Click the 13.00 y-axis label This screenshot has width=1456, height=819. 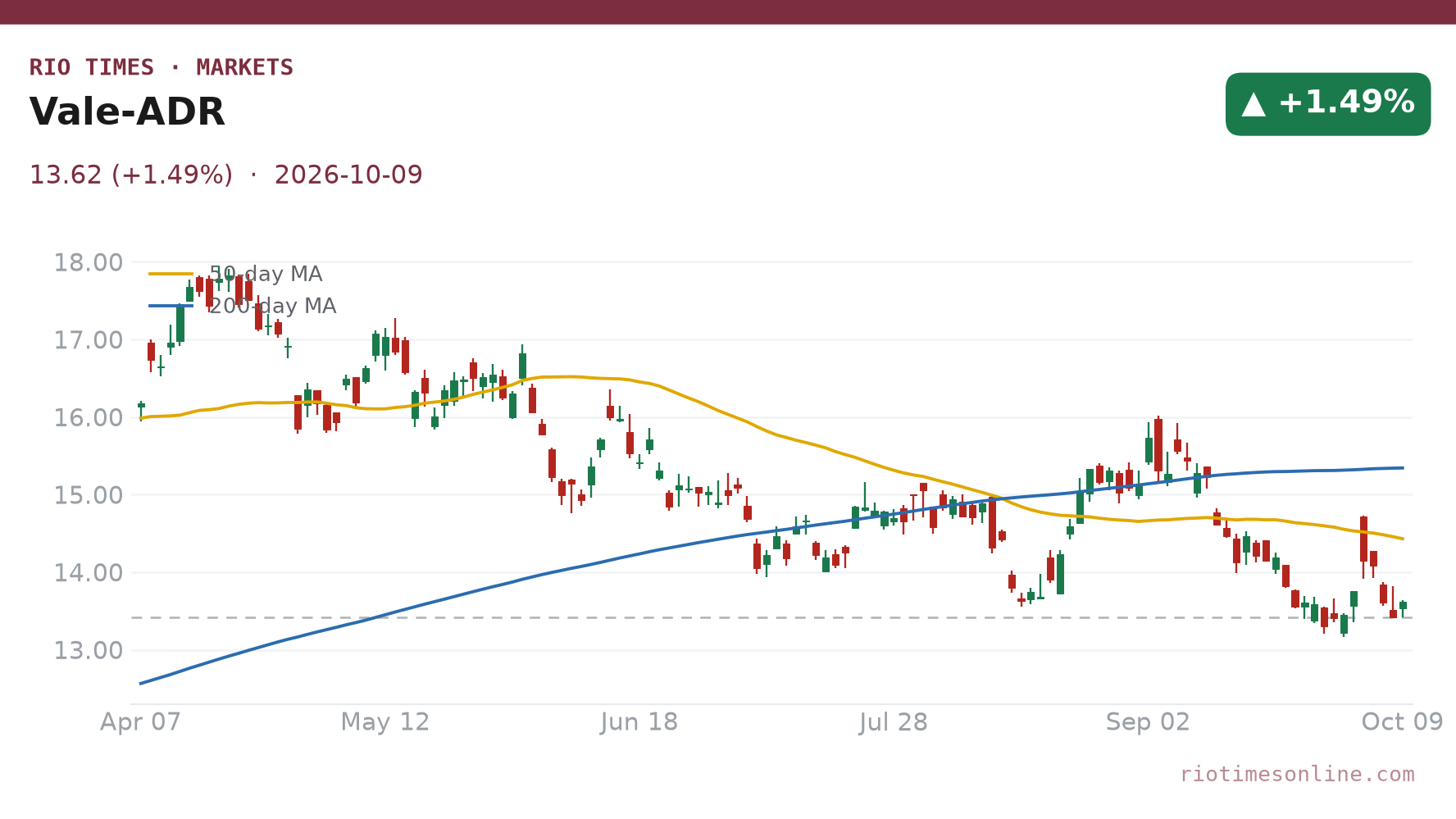(x=89, y=651)
